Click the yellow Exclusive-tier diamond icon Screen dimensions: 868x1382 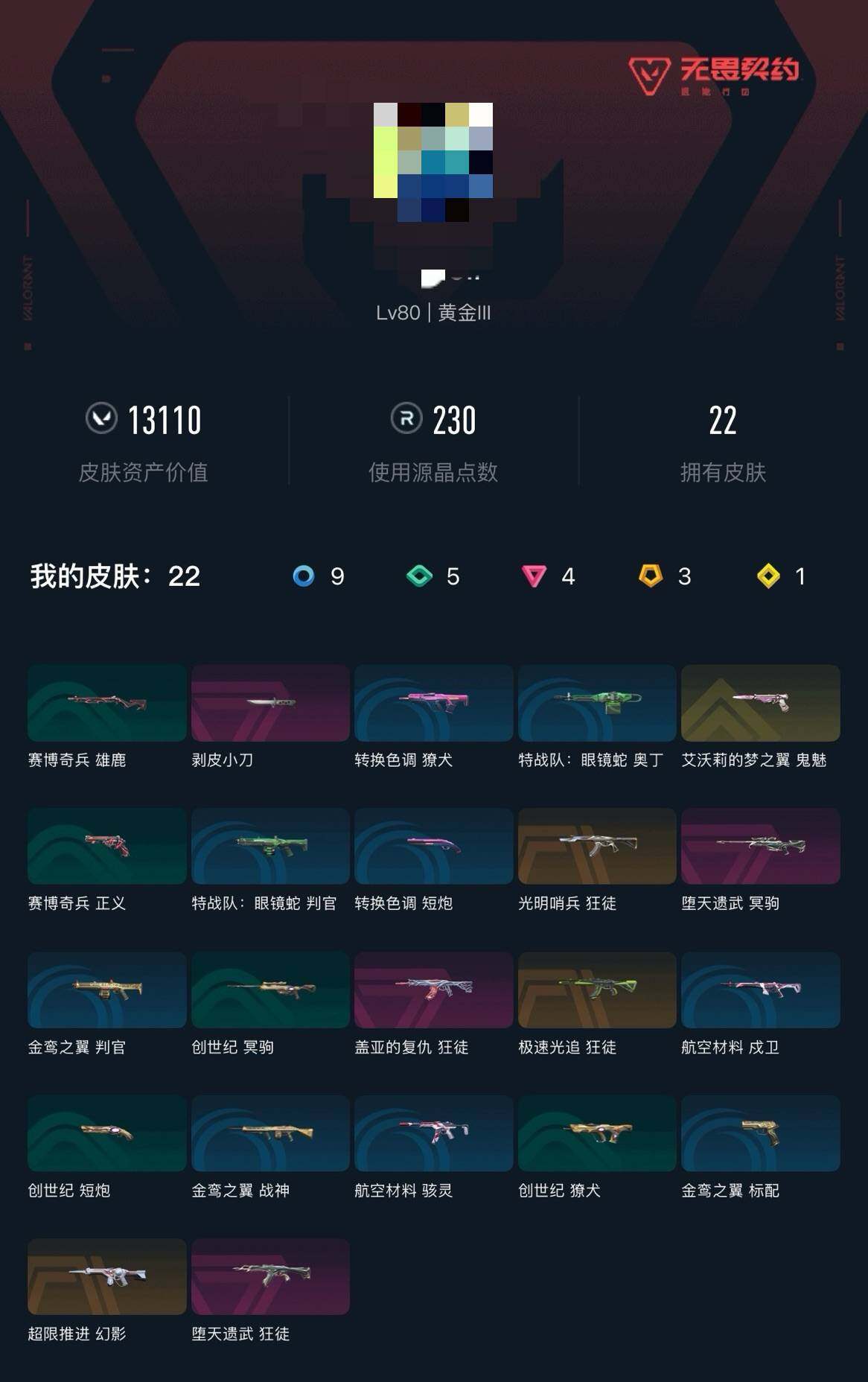768,576
